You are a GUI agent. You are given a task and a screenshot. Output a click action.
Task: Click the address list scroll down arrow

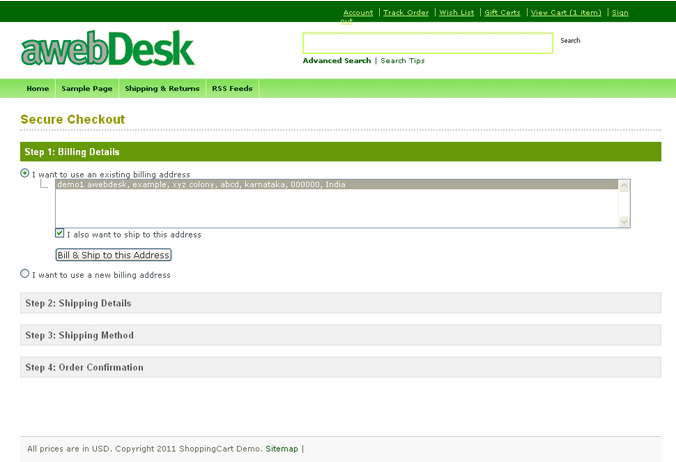point(624,222)
